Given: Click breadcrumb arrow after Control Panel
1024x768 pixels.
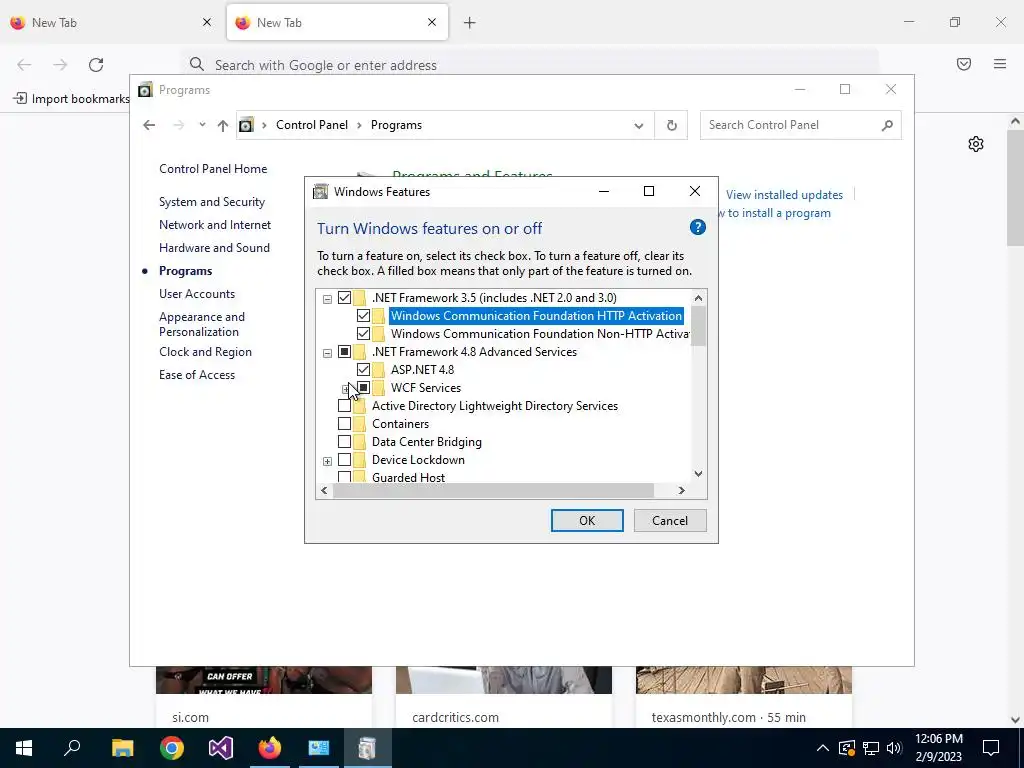Looking at the screenshot, I should [x=359, y=125].
